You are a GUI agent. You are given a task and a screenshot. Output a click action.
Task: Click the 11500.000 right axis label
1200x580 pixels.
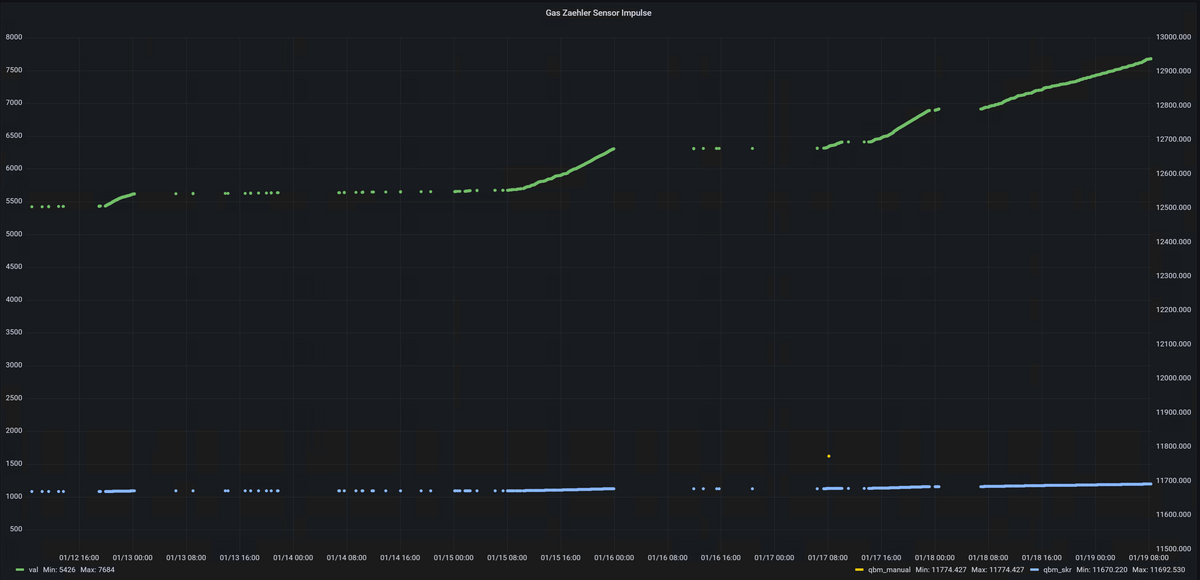(1175, 549)
